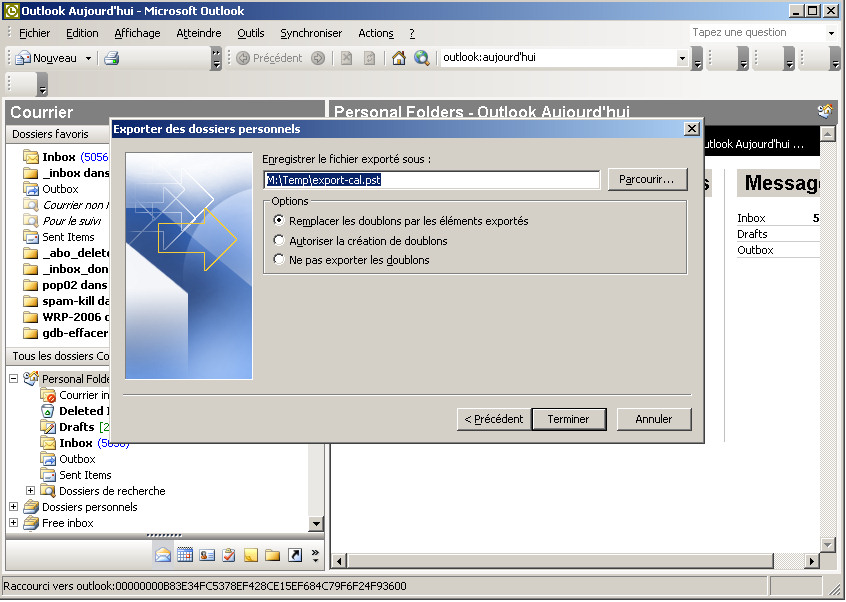
Task: Click the Home icon in the web toolbar
Action: tap(399, 58)
